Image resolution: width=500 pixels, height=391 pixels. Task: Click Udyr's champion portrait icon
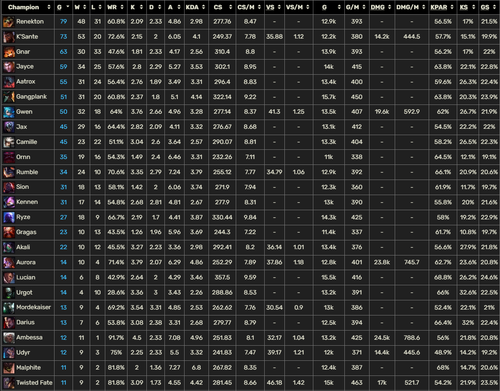9,353
